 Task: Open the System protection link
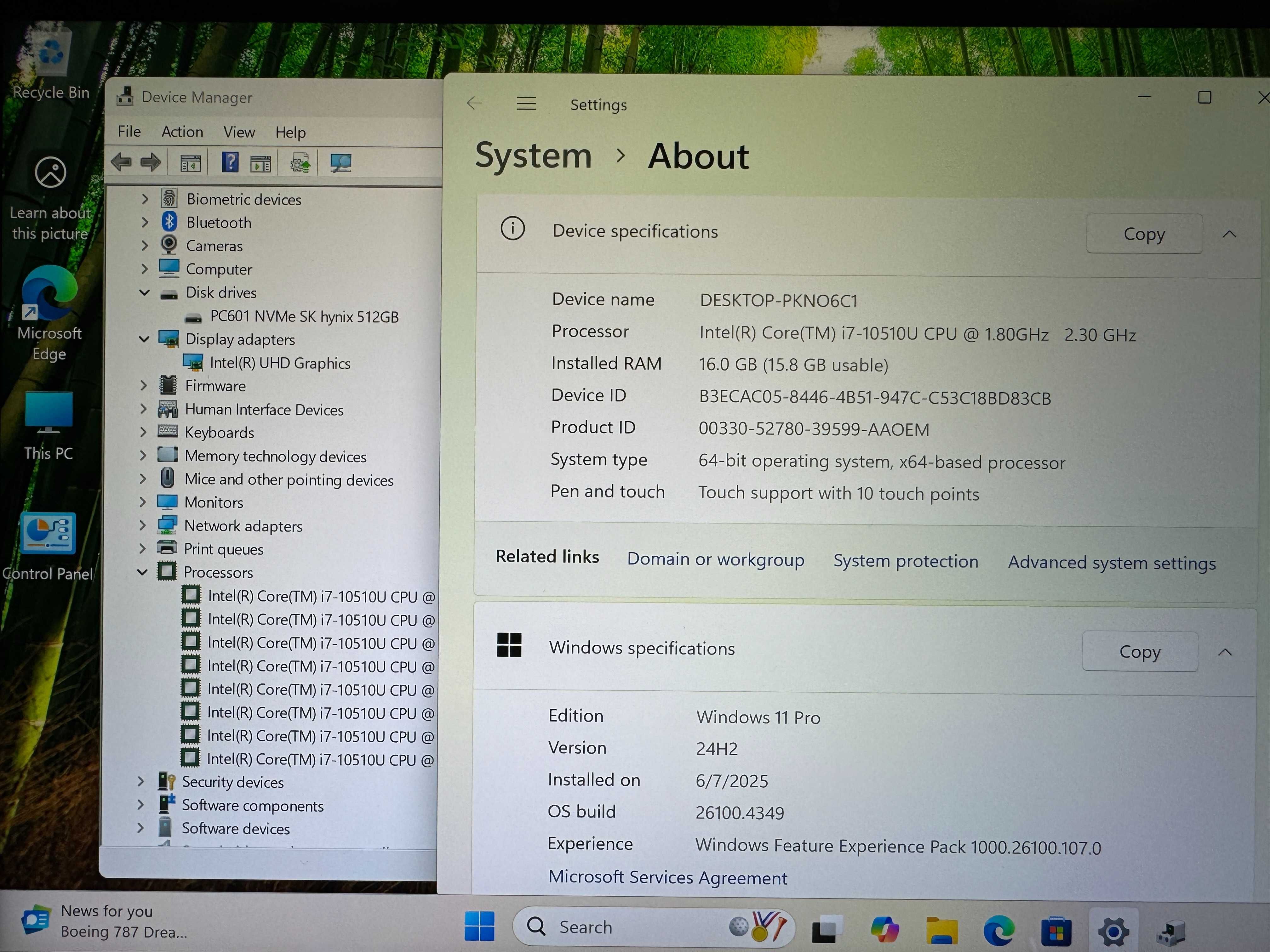coord(906,561)
